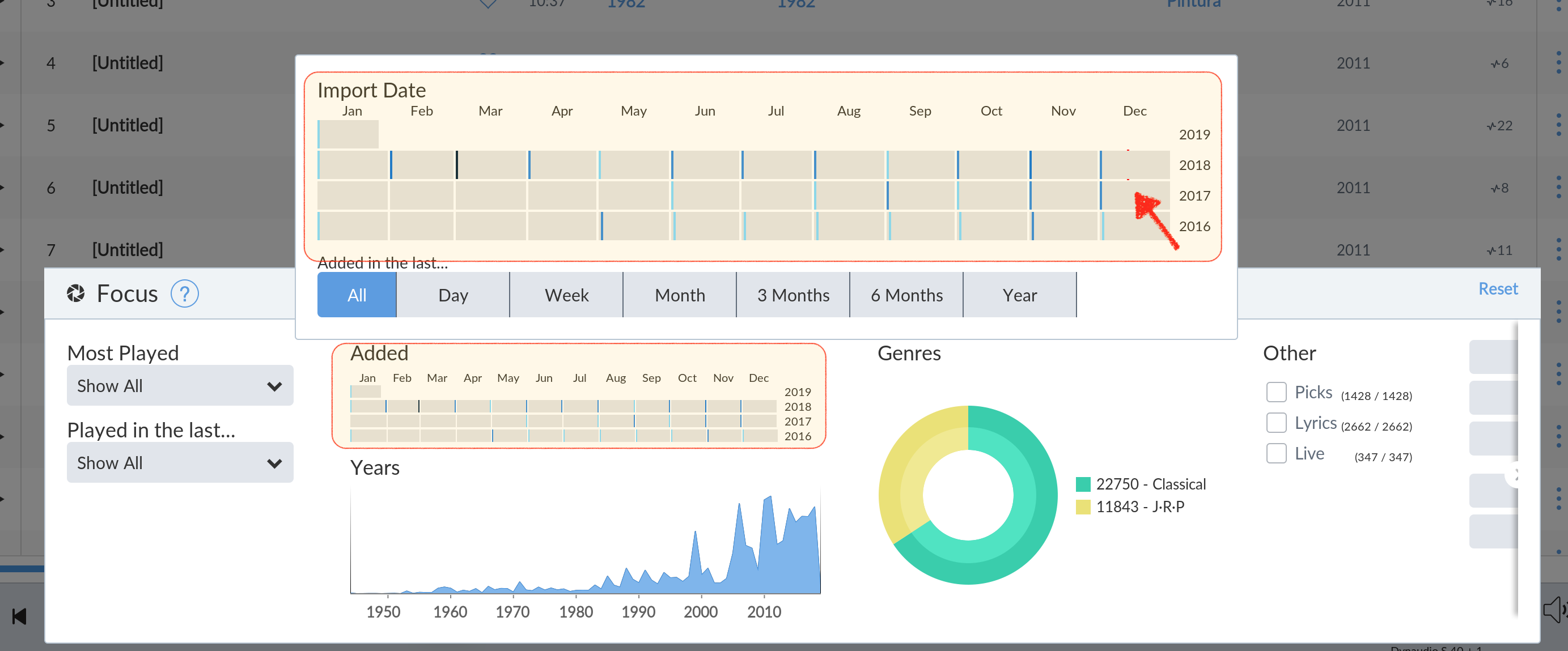
Task: Open the Most Played dropdown
Action: point(180,386)
